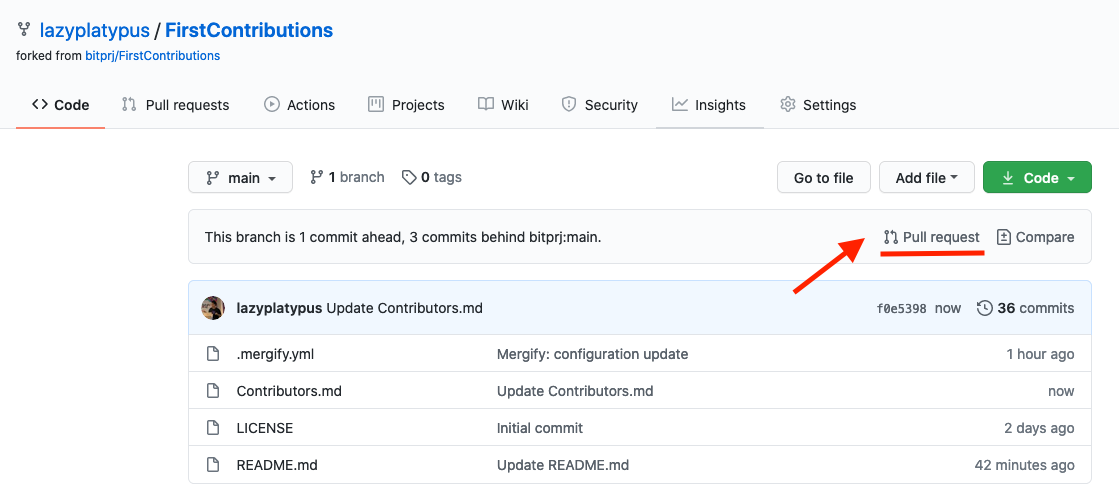Open Update Contributors.md commit in file row

(575, 391)
